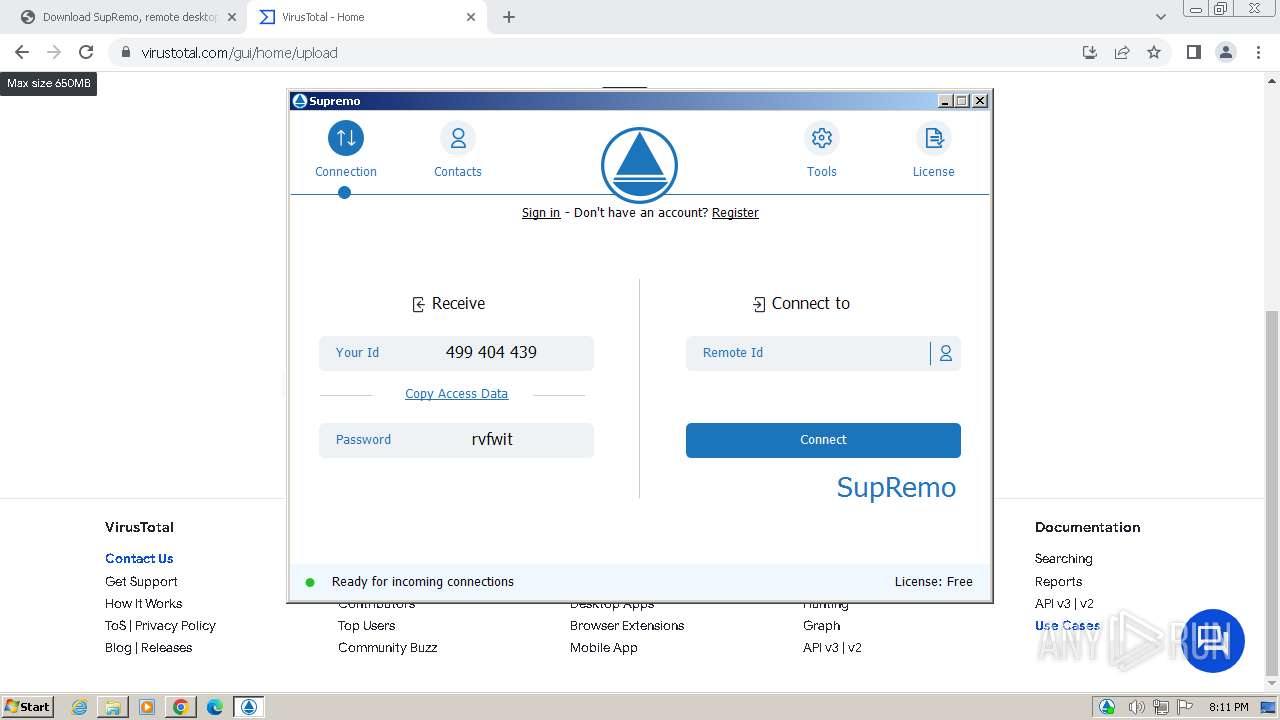
Task: Open Windows Media Player taskbar icon
Action: (x=147, y=707)
